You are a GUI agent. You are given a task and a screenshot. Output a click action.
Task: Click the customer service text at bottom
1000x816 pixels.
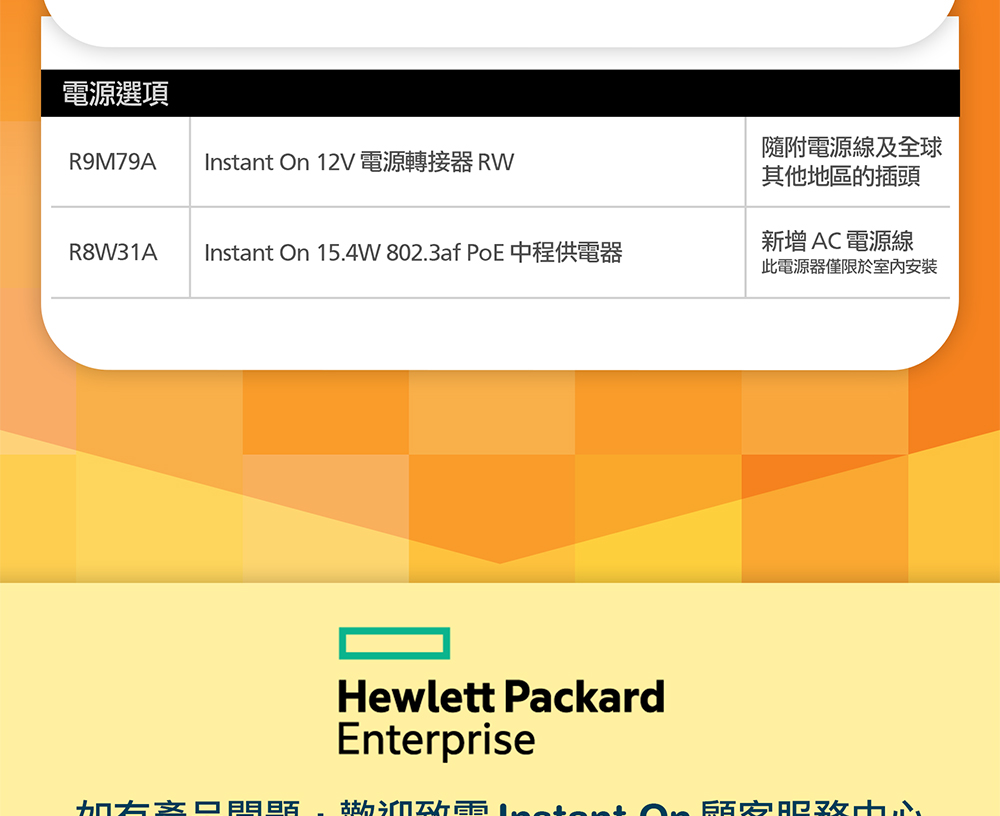coord(500,808)
